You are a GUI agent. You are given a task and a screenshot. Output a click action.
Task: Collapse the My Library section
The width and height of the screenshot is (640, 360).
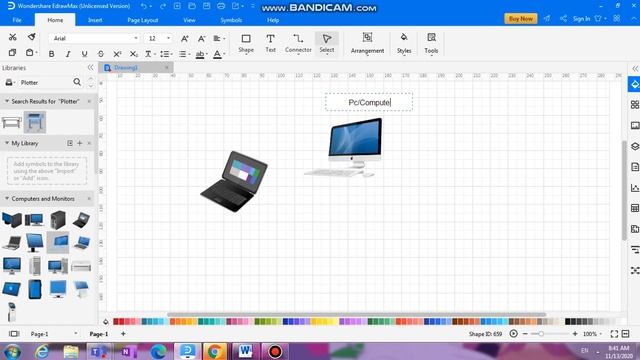pyautogui.click(x=7, y=143)
